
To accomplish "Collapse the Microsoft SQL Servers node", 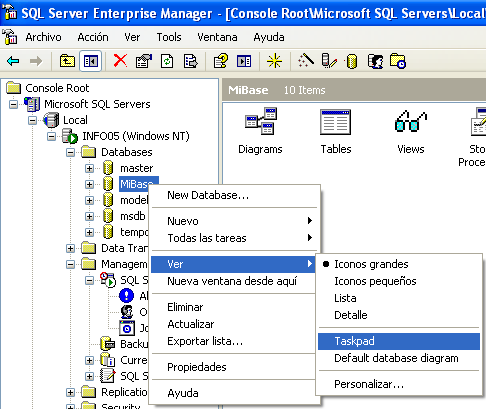I will (13, 104).
